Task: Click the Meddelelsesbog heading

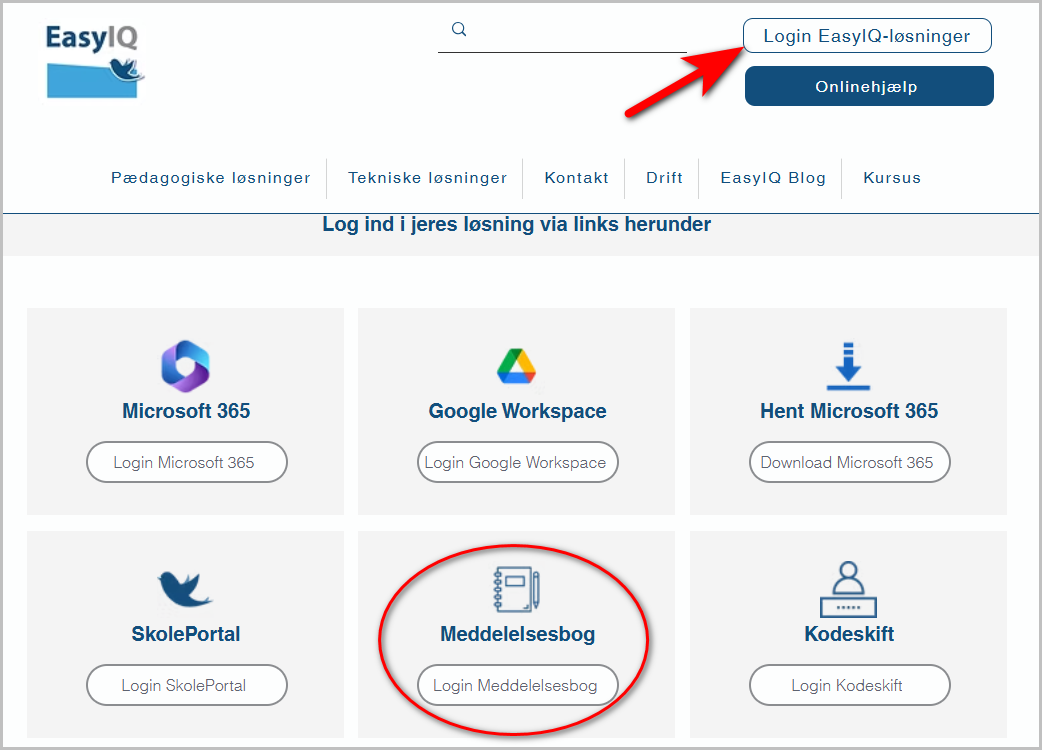Action: coord(518,634)
